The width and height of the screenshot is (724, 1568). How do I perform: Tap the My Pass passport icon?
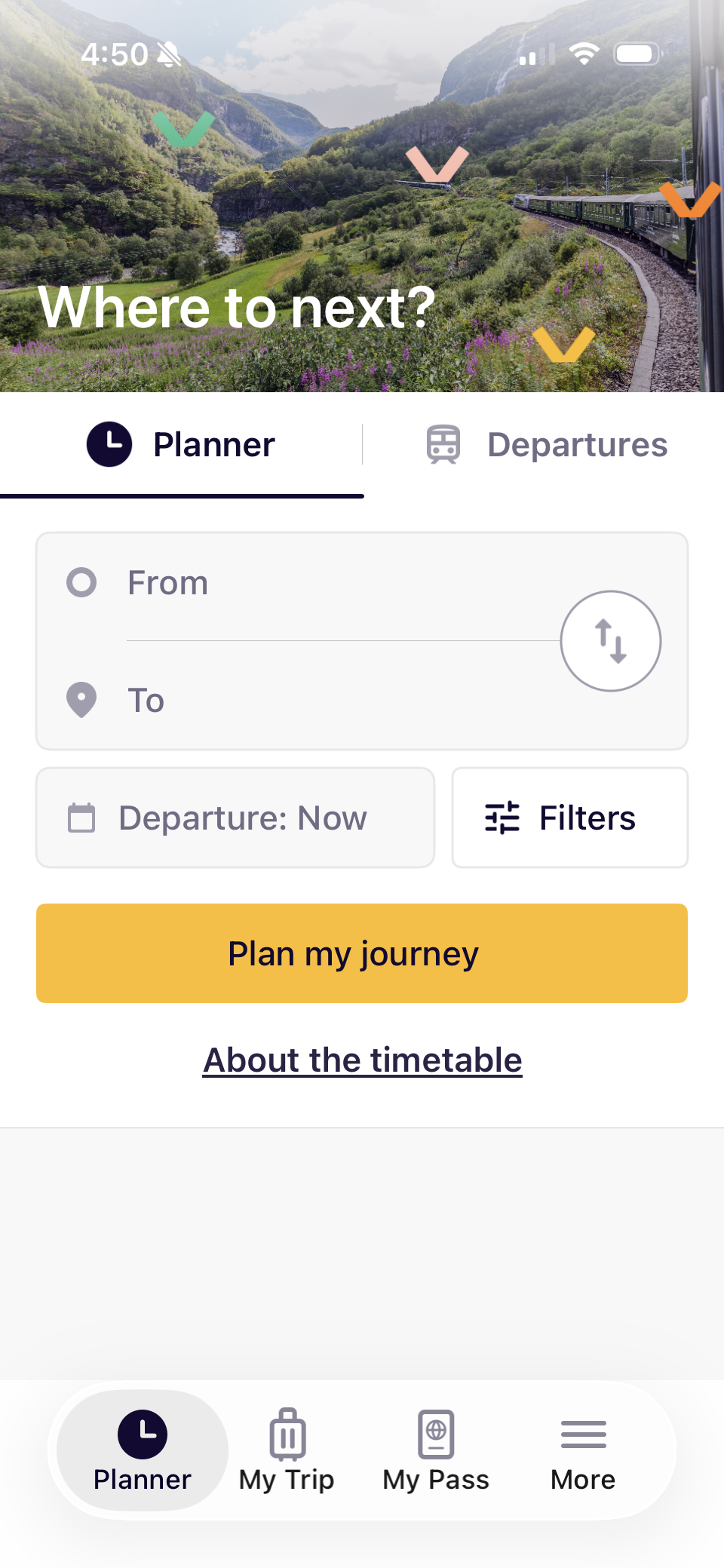click(436, 1434)
